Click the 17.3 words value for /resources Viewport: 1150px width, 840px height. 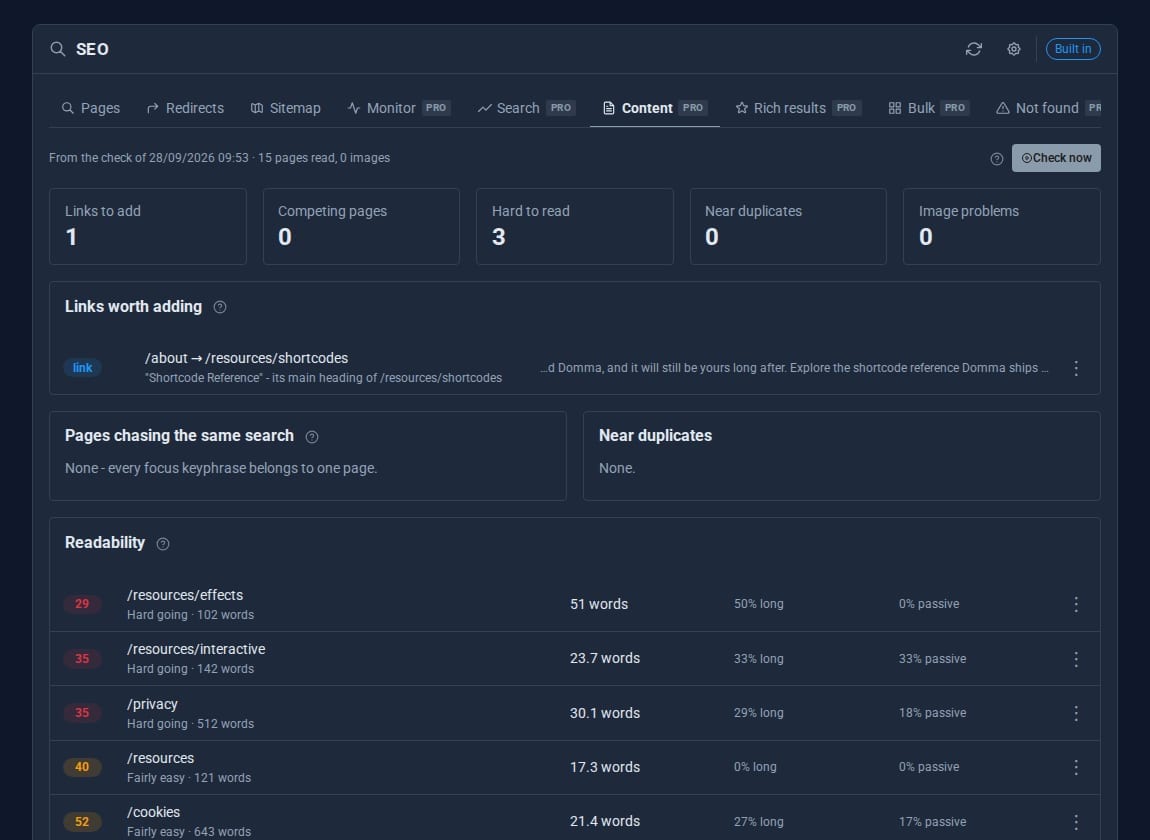604,767
